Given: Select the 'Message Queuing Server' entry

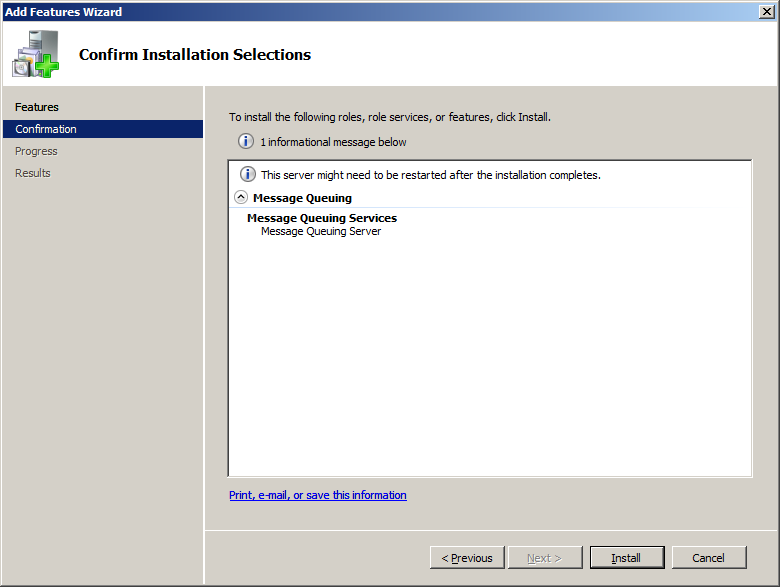Looking at the screenshot, I should [321, 231].
